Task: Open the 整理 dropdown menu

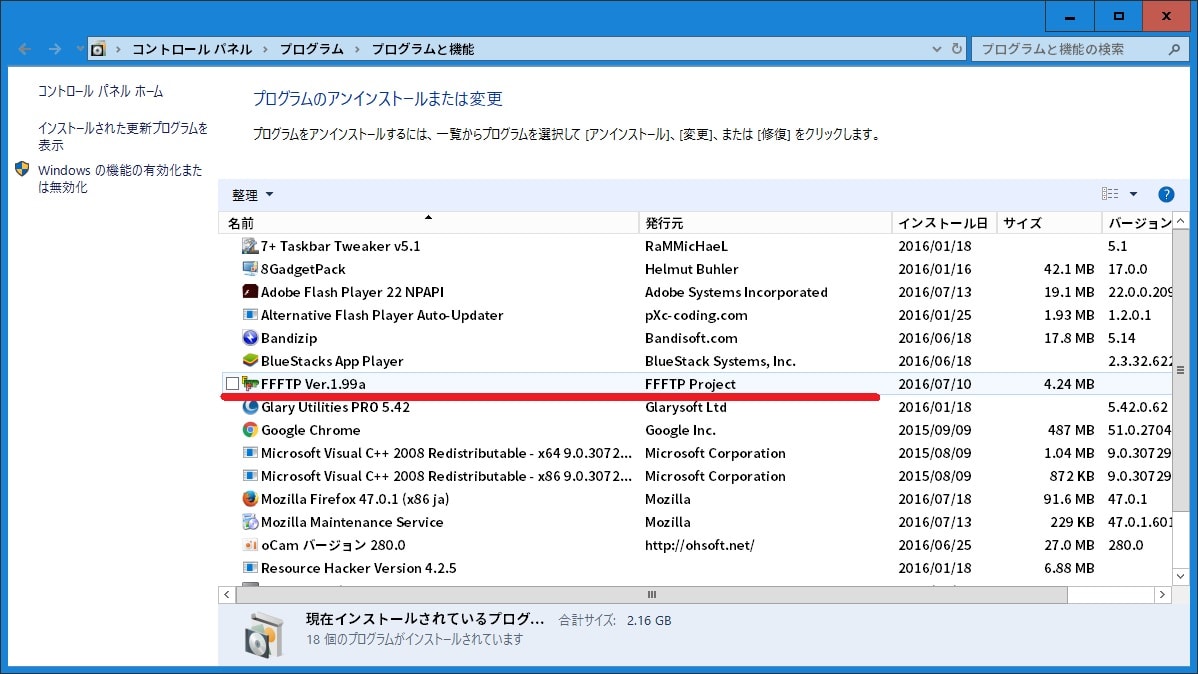Action: point(252,195)
